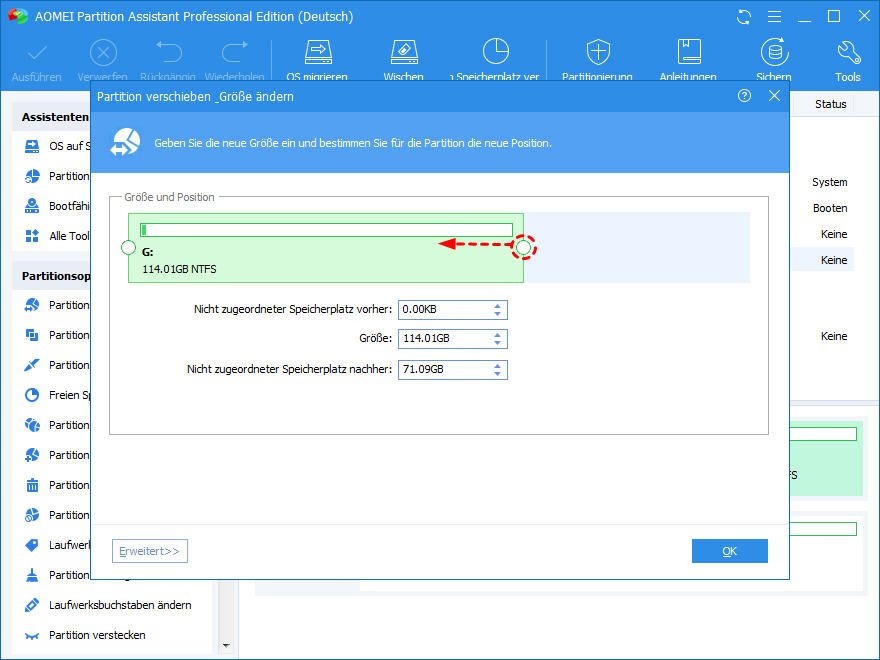880x660 pixels.
Task: Click the G: partition usage bar
Action: [326, 230]
